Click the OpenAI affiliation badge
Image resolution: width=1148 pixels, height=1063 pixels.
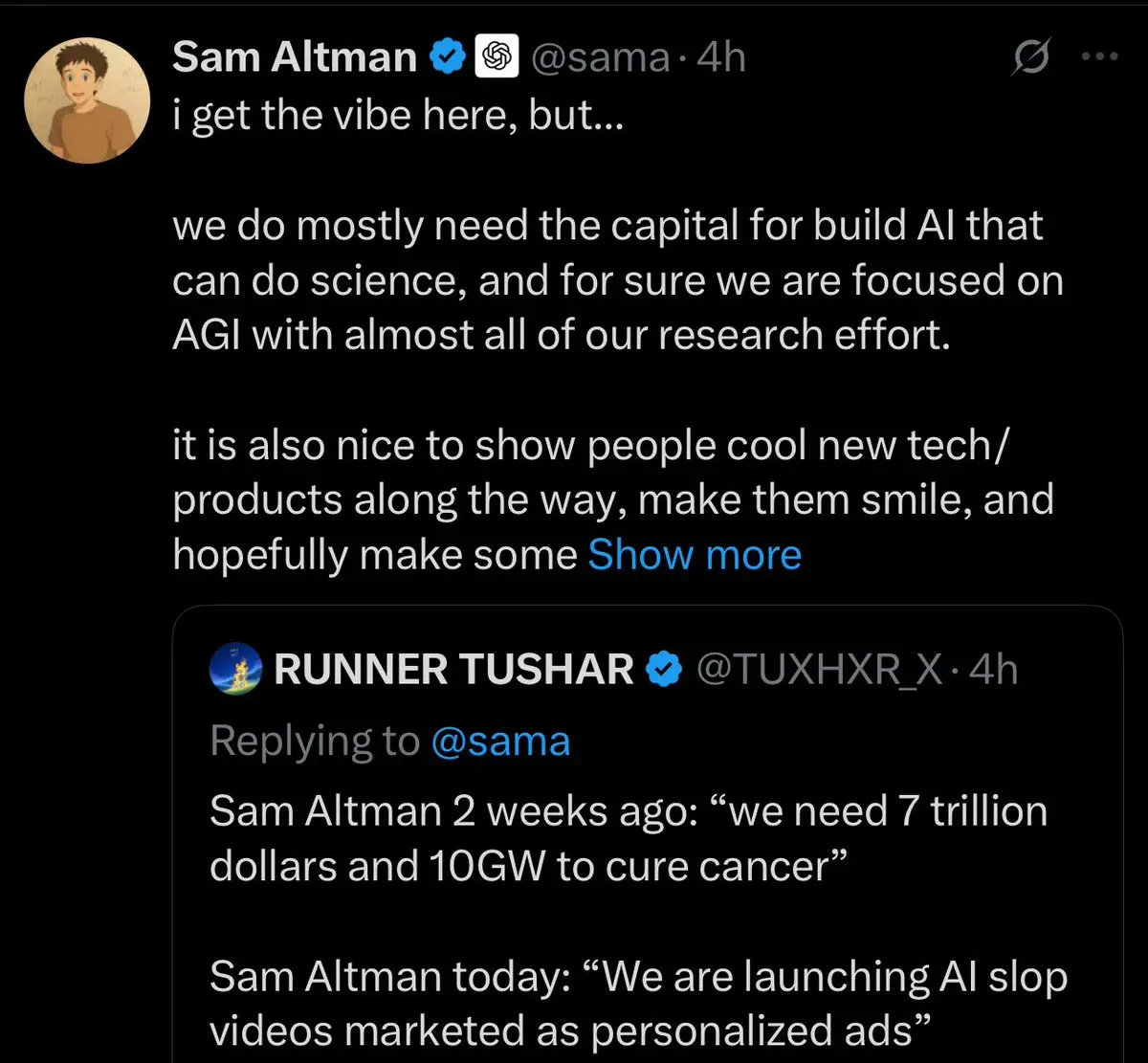pos(497,57)
